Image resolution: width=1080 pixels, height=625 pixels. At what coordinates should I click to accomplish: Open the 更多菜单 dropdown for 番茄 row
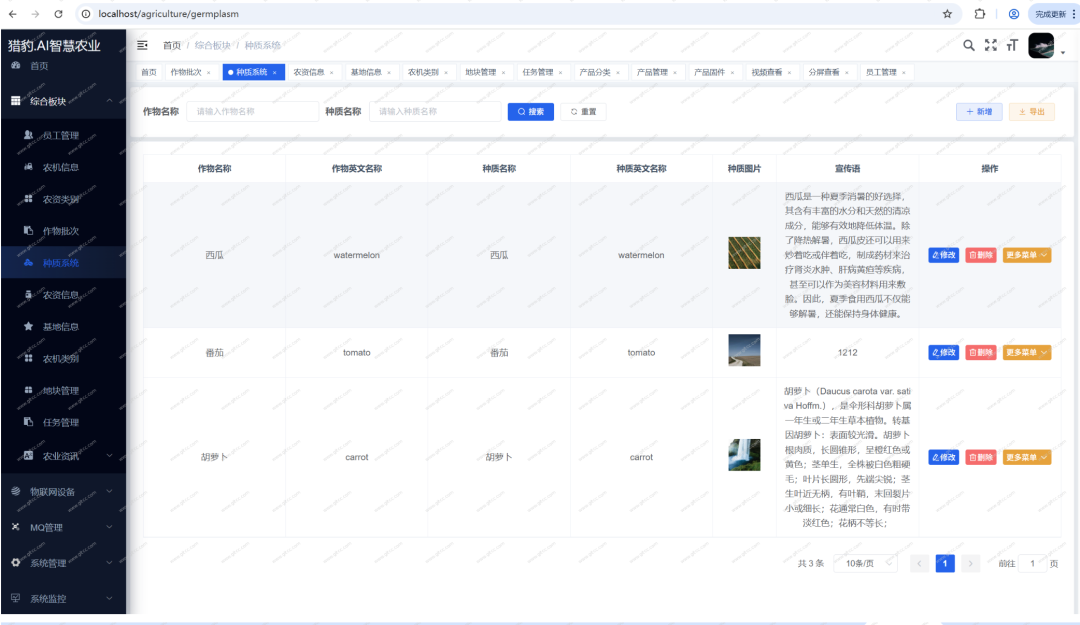[1027, 352]
